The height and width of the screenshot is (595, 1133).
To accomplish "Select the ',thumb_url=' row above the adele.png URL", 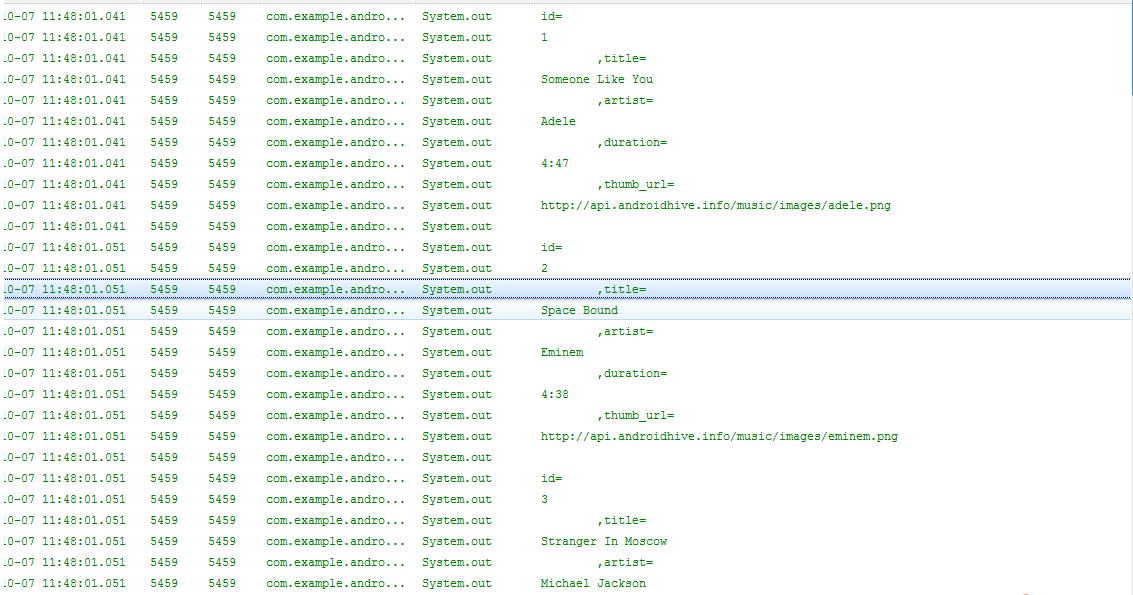I will [566, 184].
